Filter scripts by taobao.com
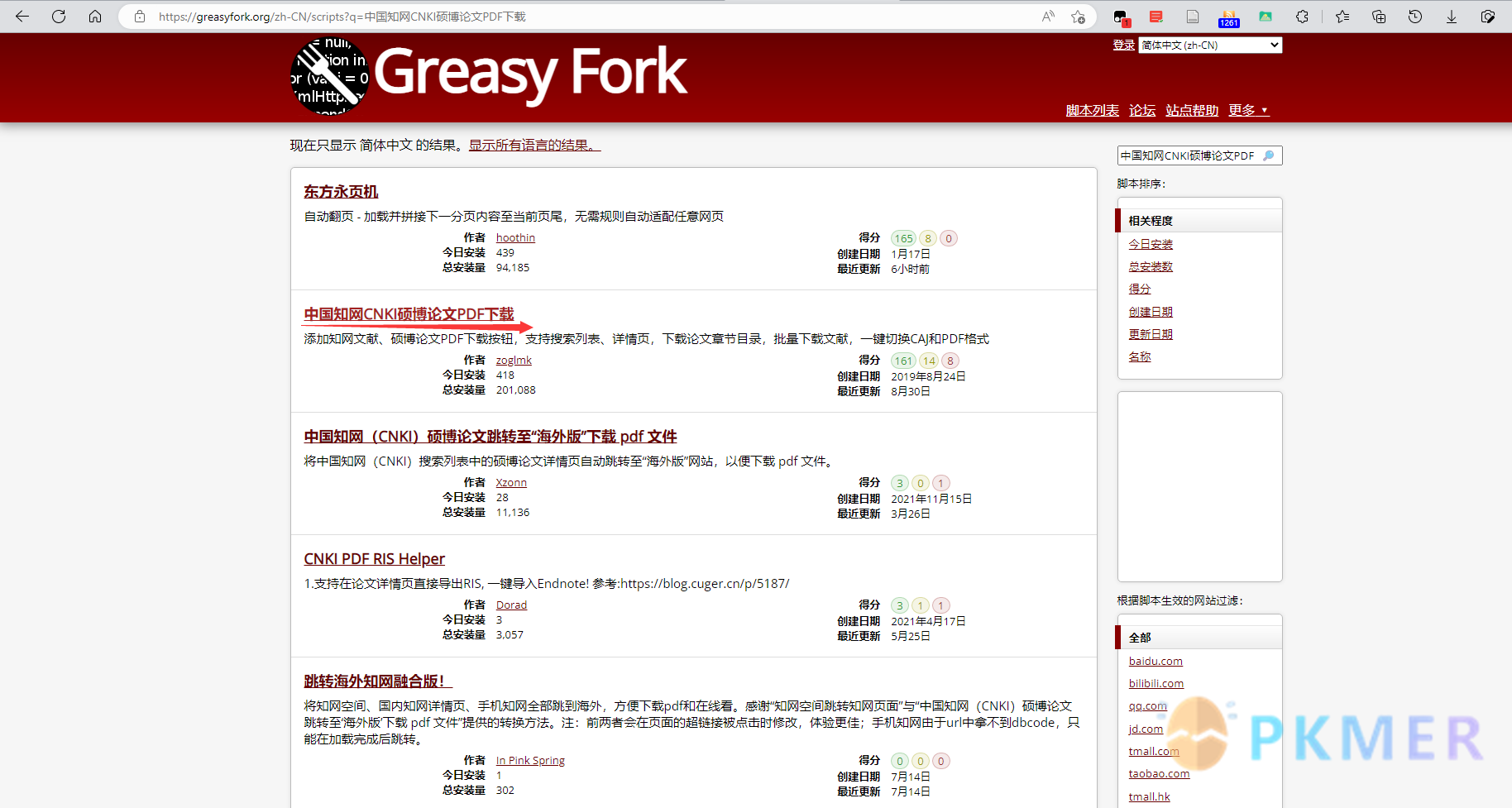1512x808 pixels. [1159, 773]
